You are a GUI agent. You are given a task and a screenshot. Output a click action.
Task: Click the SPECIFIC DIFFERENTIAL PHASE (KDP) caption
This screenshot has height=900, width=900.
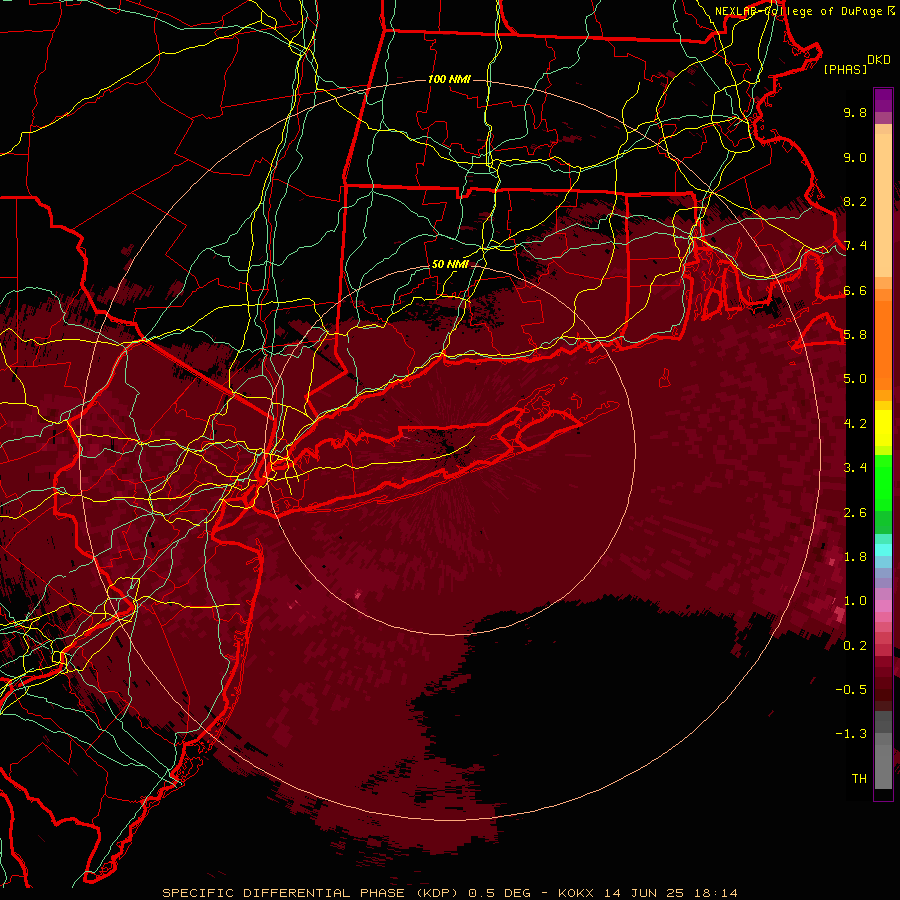pos(310,893)
